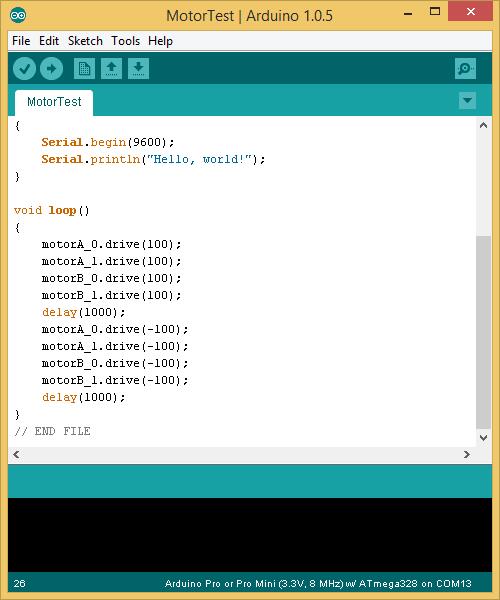Click the Arduino logo in title bar
500x600 pixels.
18,15
